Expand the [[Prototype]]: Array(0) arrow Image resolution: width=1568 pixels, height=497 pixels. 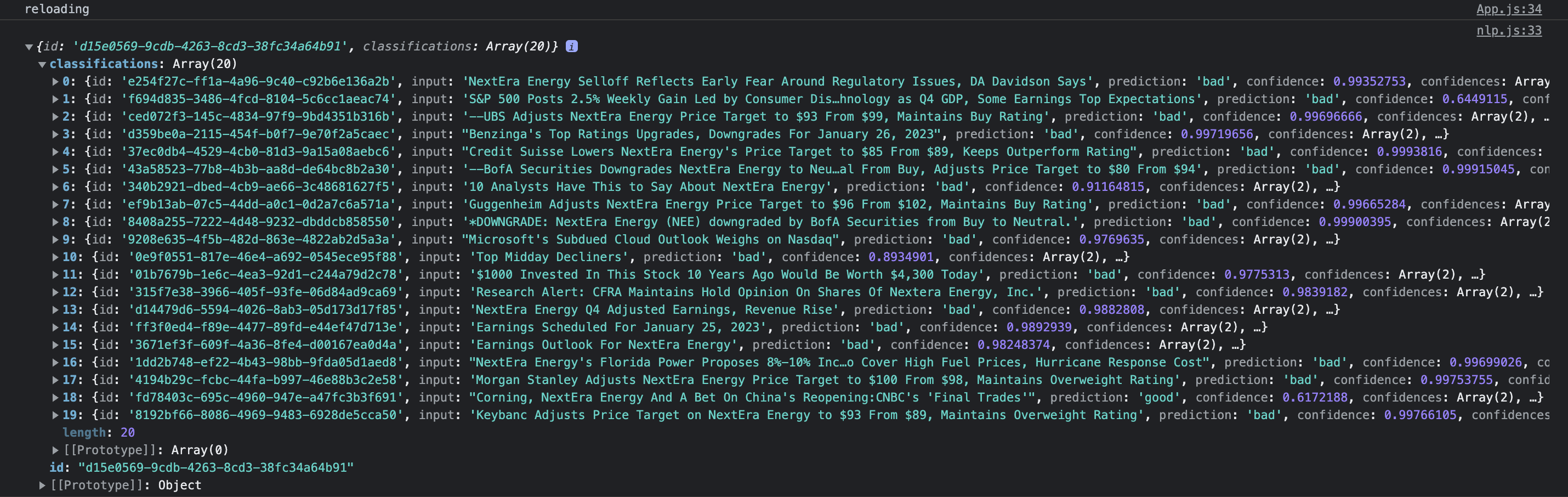[55, 450]
